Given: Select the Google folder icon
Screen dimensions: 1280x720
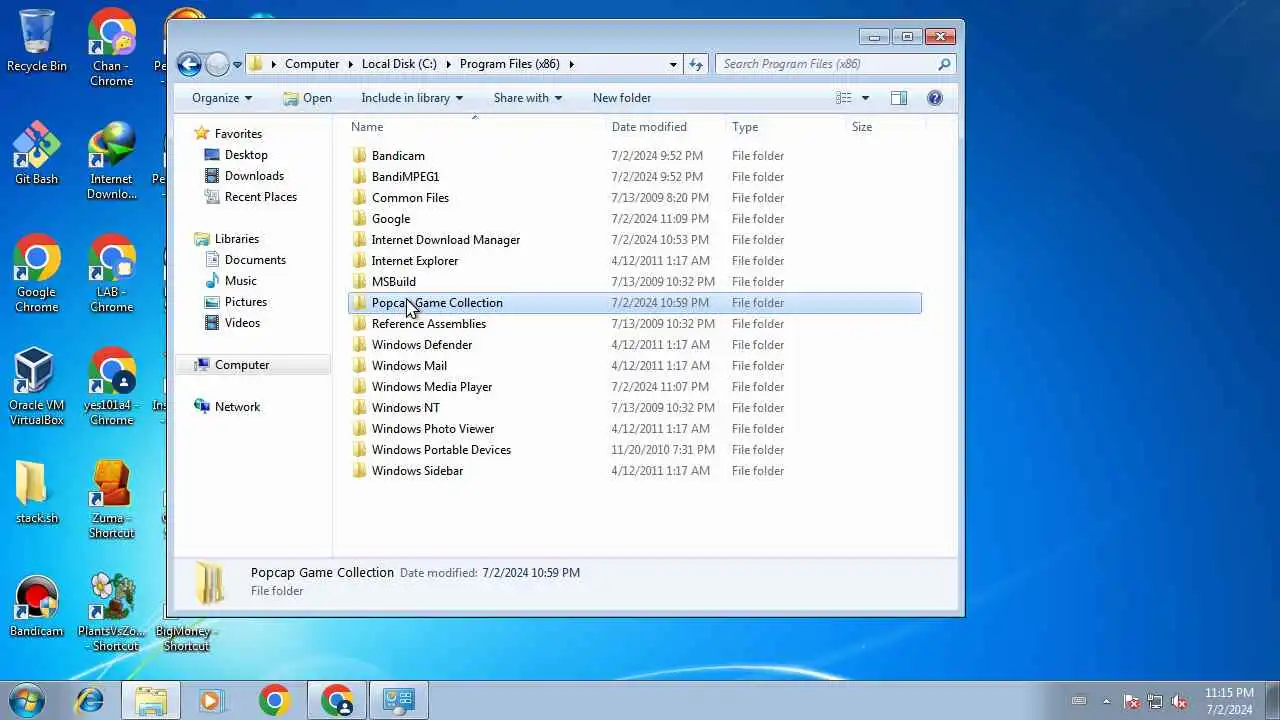Looking at the screenshot, I should [x=360, y=219].
